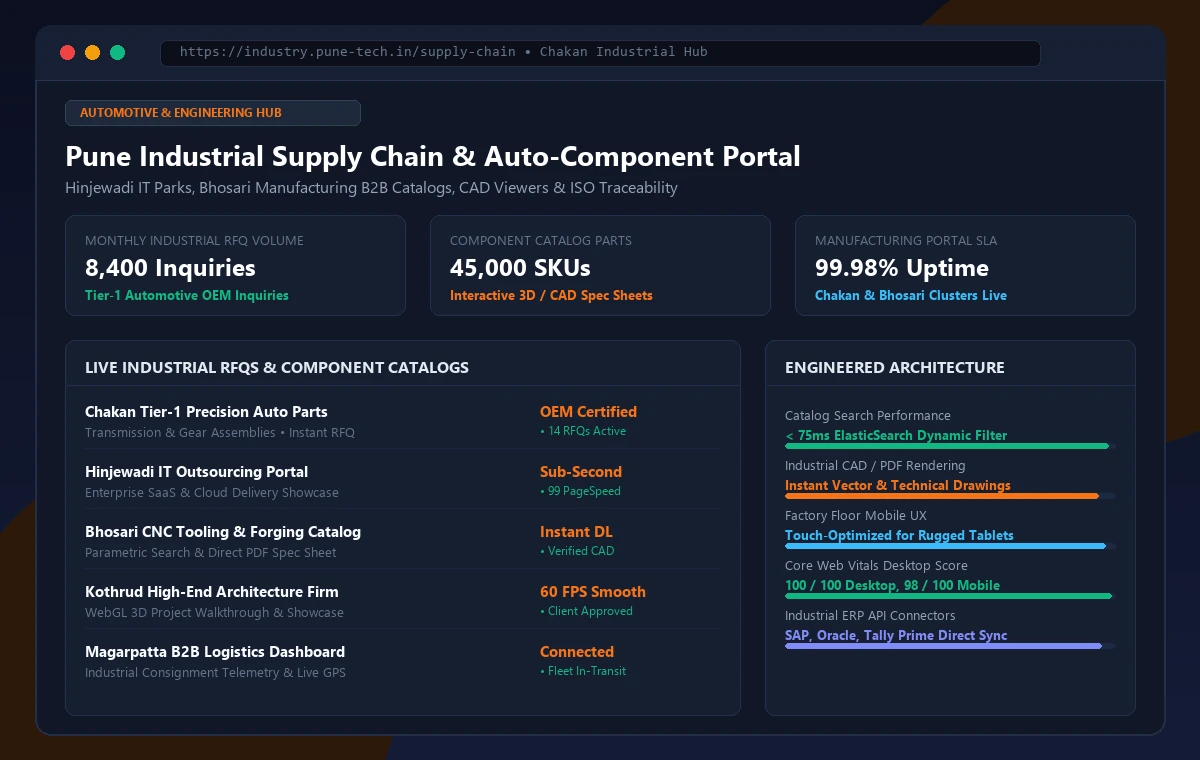The height and width of the screenshot is (760, 1200).
Task: Click the 99.98% Uptime value
Action: tap(902, 268)
